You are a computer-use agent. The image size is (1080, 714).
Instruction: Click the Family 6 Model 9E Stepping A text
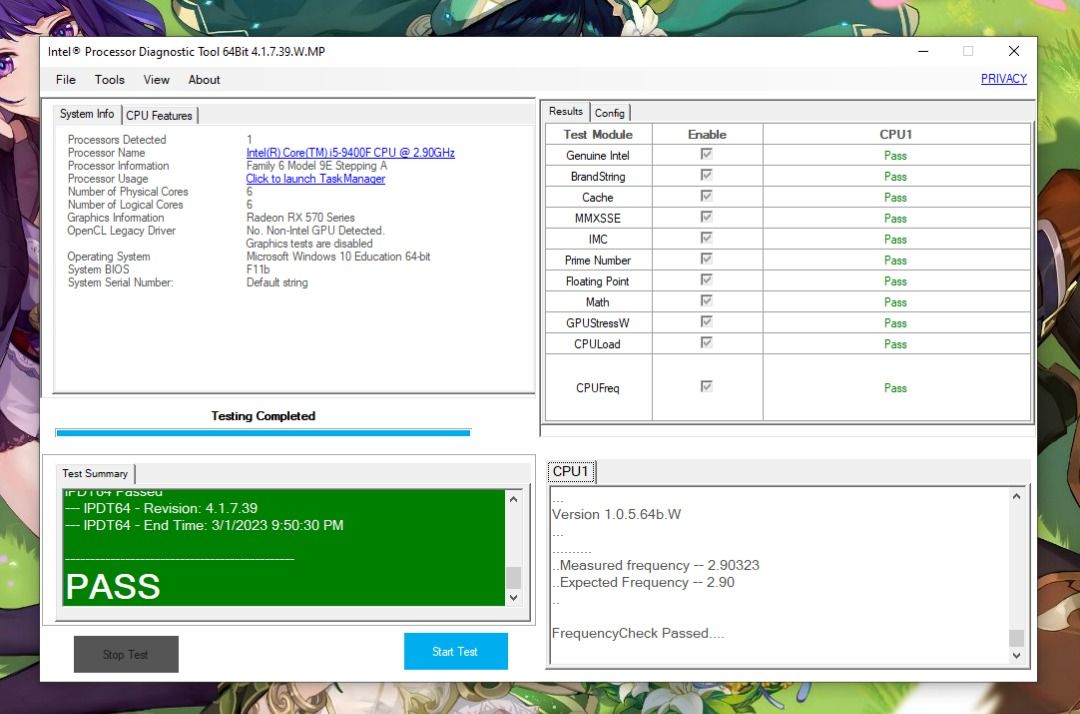pyautogui.click(x=317, y=166)
